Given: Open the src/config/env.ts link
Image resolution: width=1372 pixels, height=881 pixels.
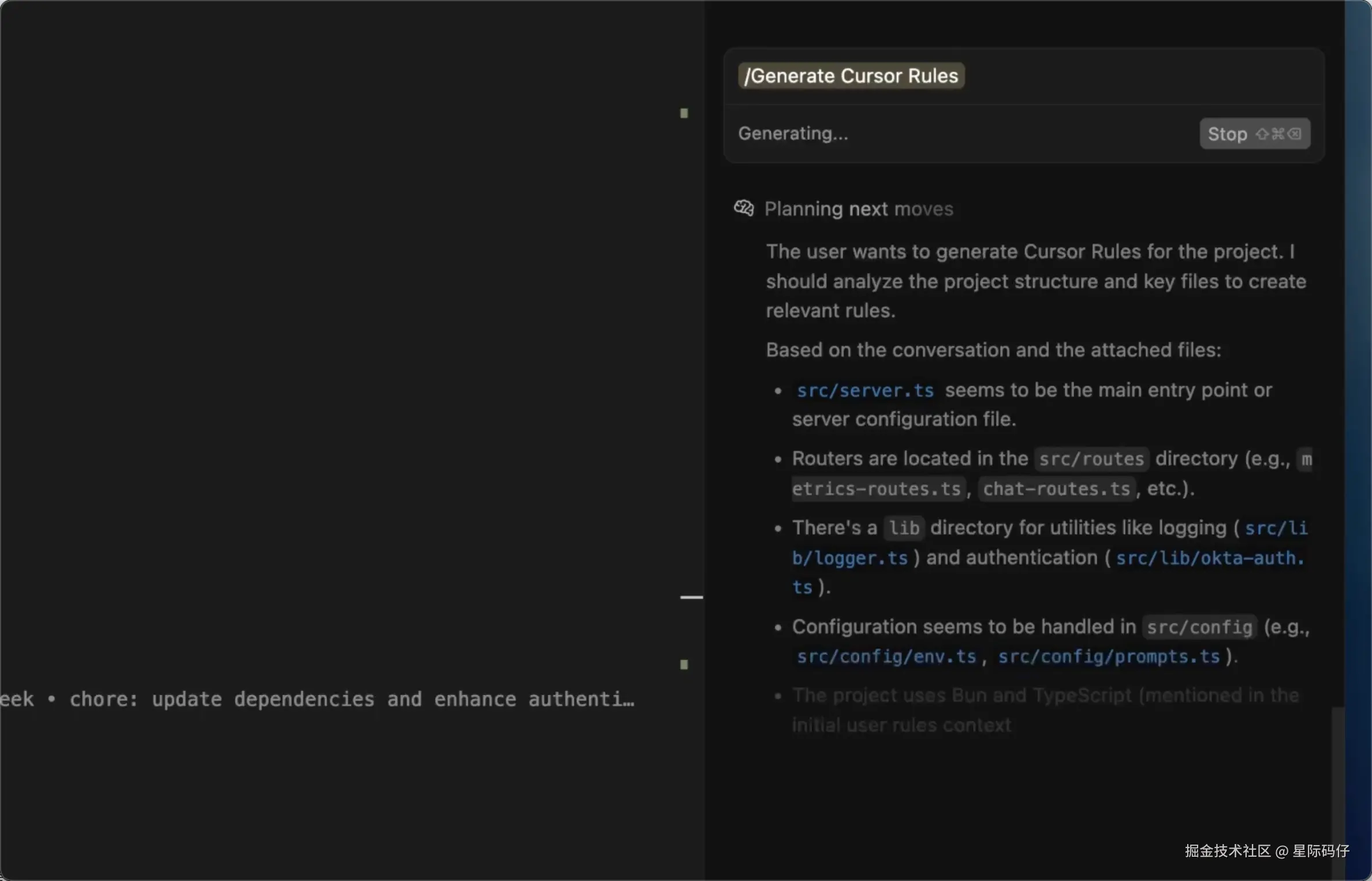Looking at the screenshot, I should [886, 656].
